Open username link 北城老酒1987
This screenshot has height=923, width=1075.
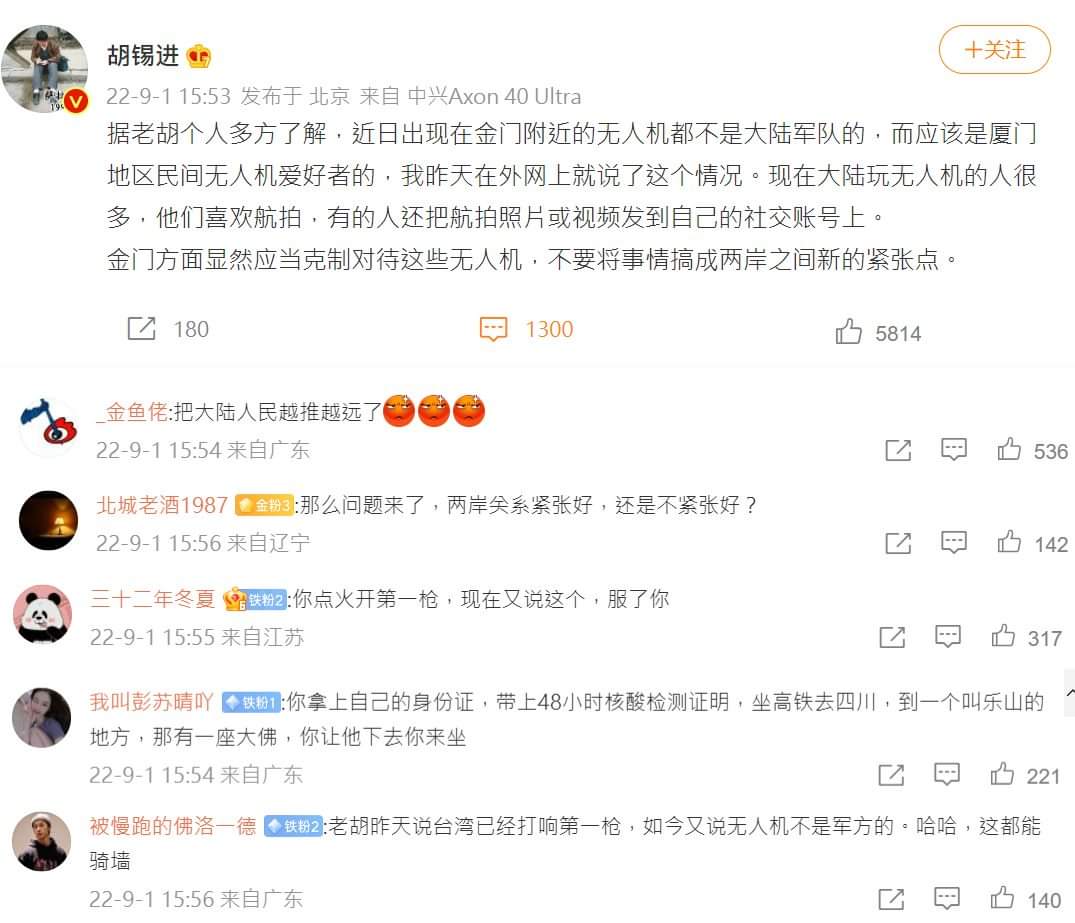pos(162,505)
